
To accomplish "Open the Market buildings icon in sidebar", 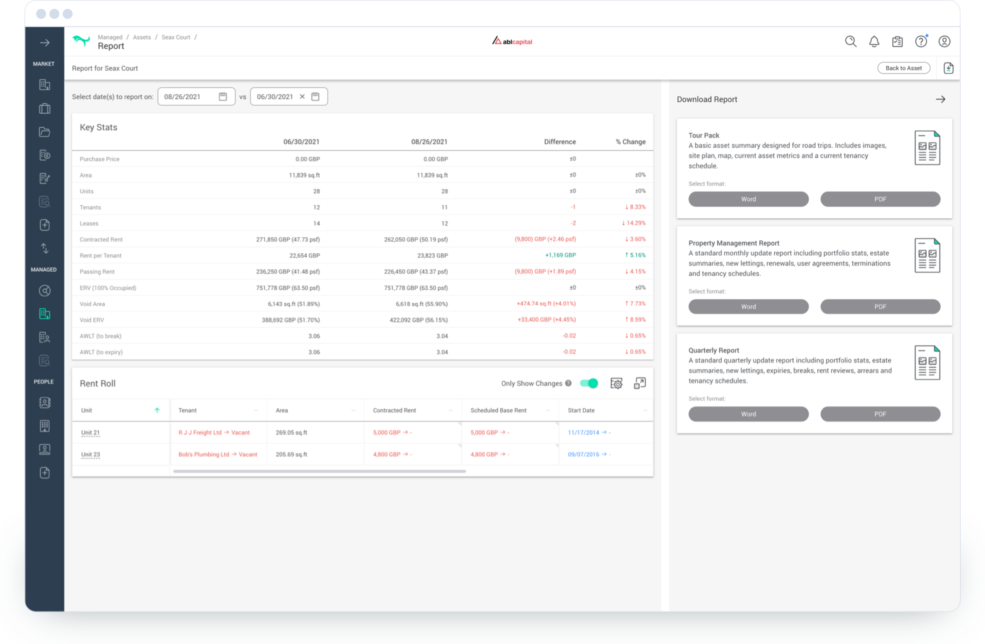I will point(45,85).
